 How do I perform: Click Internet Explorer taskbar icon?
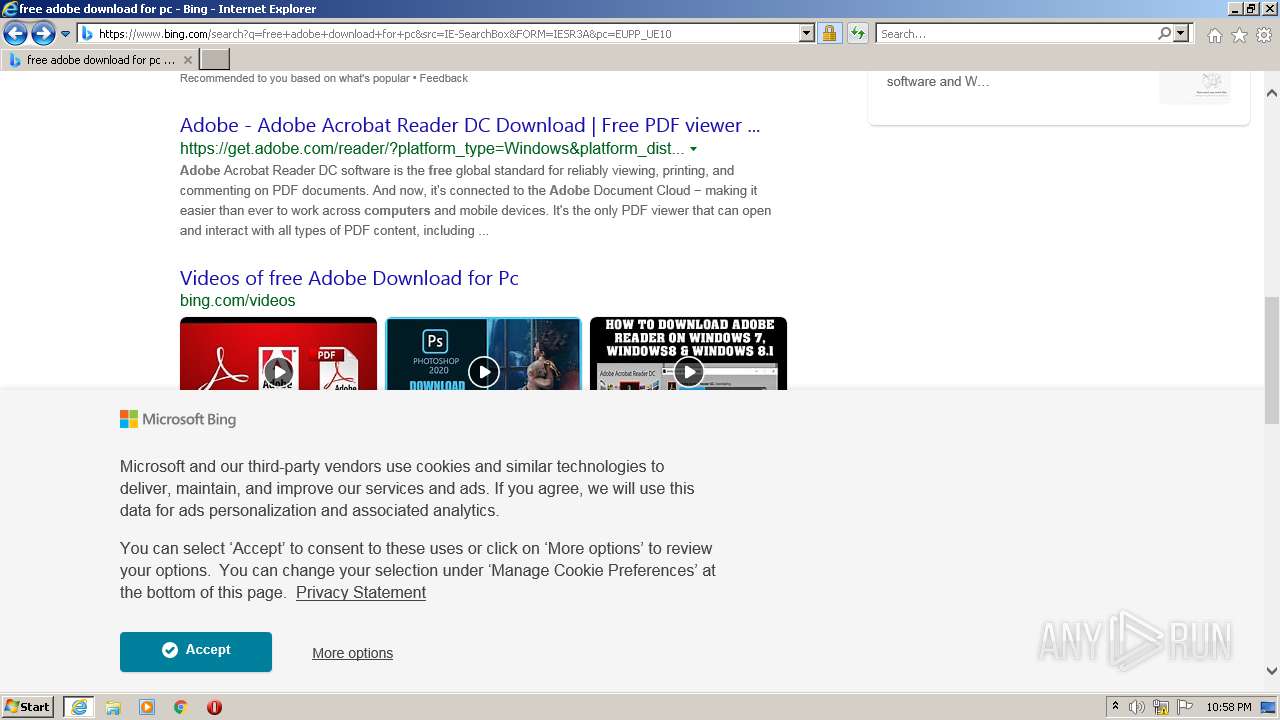[x=78, y=707]
